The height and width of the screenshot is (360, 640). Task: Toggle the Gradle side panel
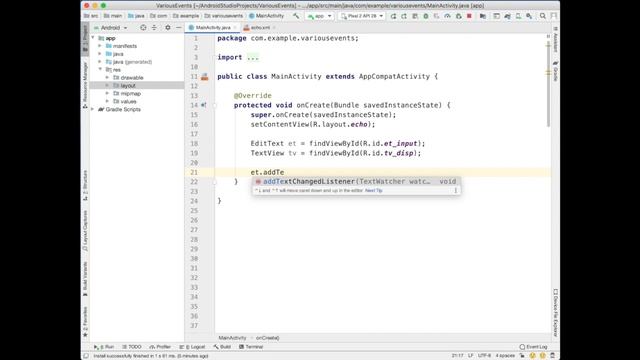[x=556, y=71]
